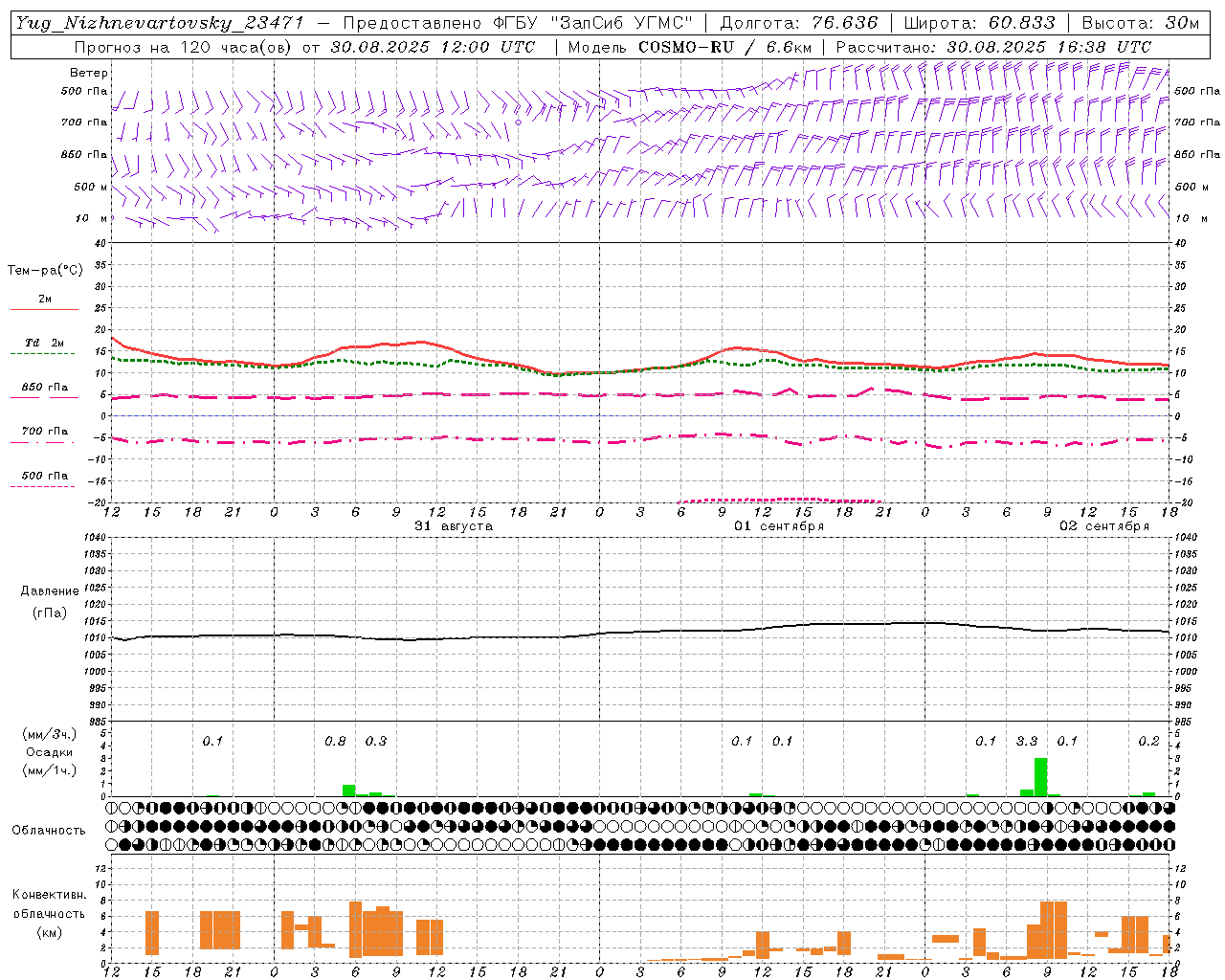Click the Модель COSMO-RU / 6.6км label
Viewport: 1225px width, 980px height.
[689, 47]
